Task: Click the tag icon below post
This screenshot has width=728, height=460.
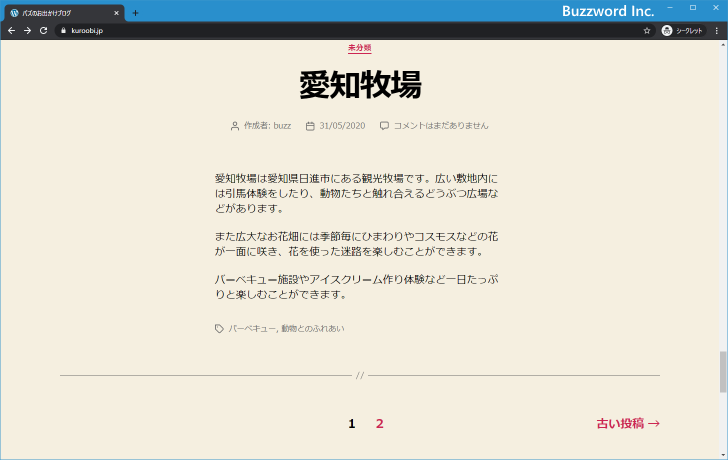Action: 219,329
